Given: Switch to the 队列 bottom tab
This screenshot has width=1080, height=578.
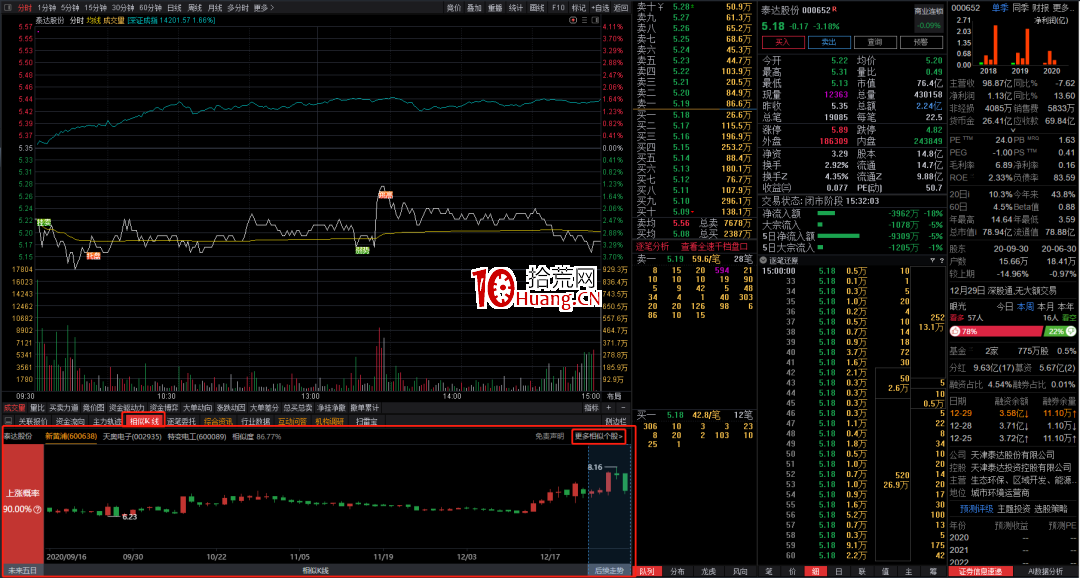Looking at the screenshot, I should point(646,571).
